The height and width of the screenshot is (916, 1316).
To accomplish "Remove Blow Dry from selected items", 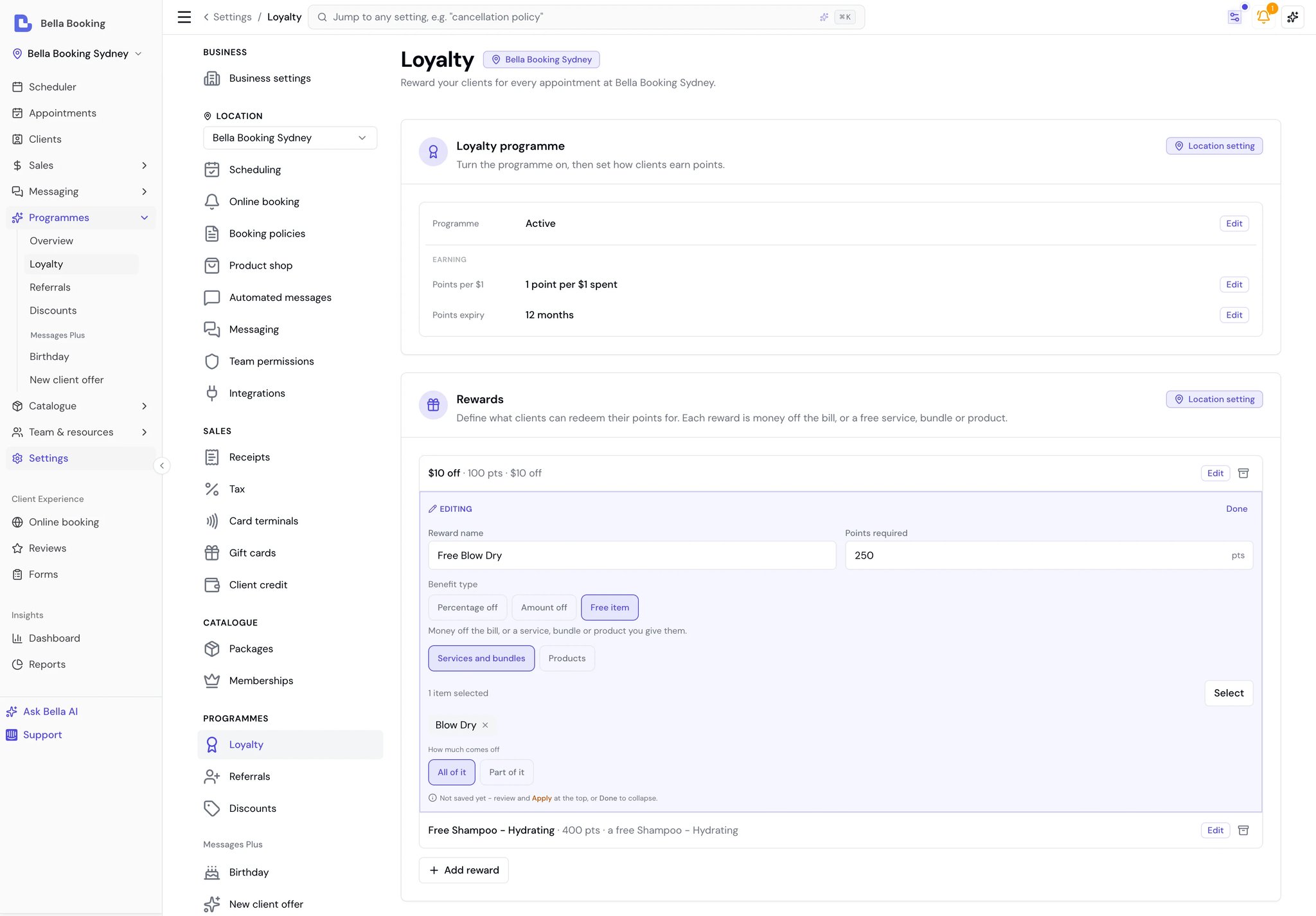I will (485, 725).
